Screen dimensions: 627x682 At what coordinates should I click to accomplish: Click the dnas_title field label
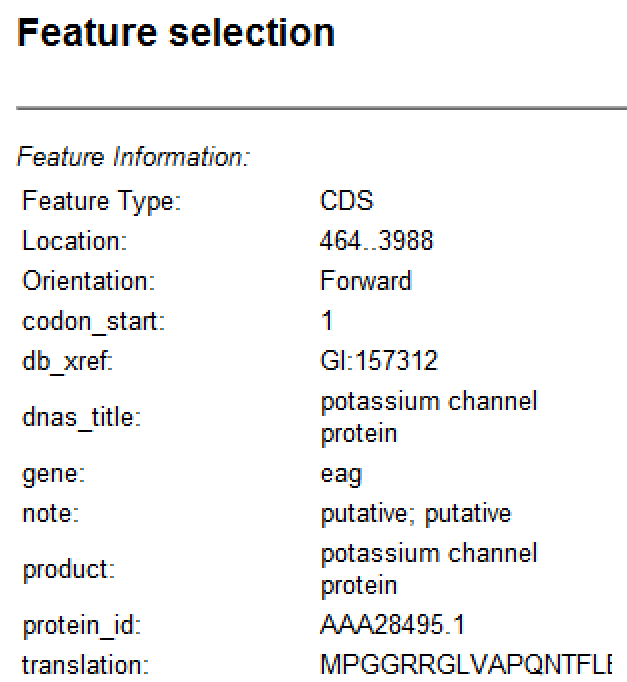[x=81, y=418]
